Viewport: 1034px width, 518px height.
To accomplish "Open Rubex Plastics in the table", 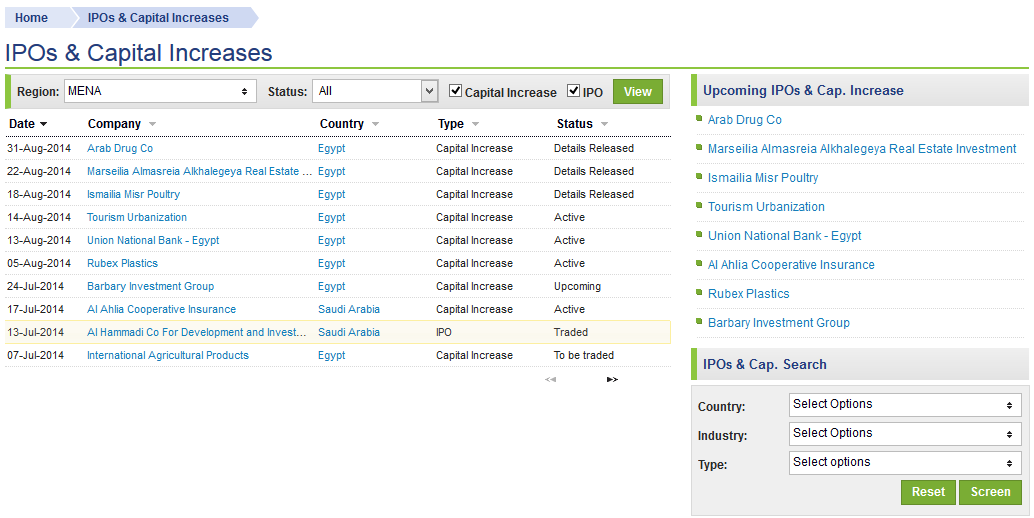I will point(122,264).
